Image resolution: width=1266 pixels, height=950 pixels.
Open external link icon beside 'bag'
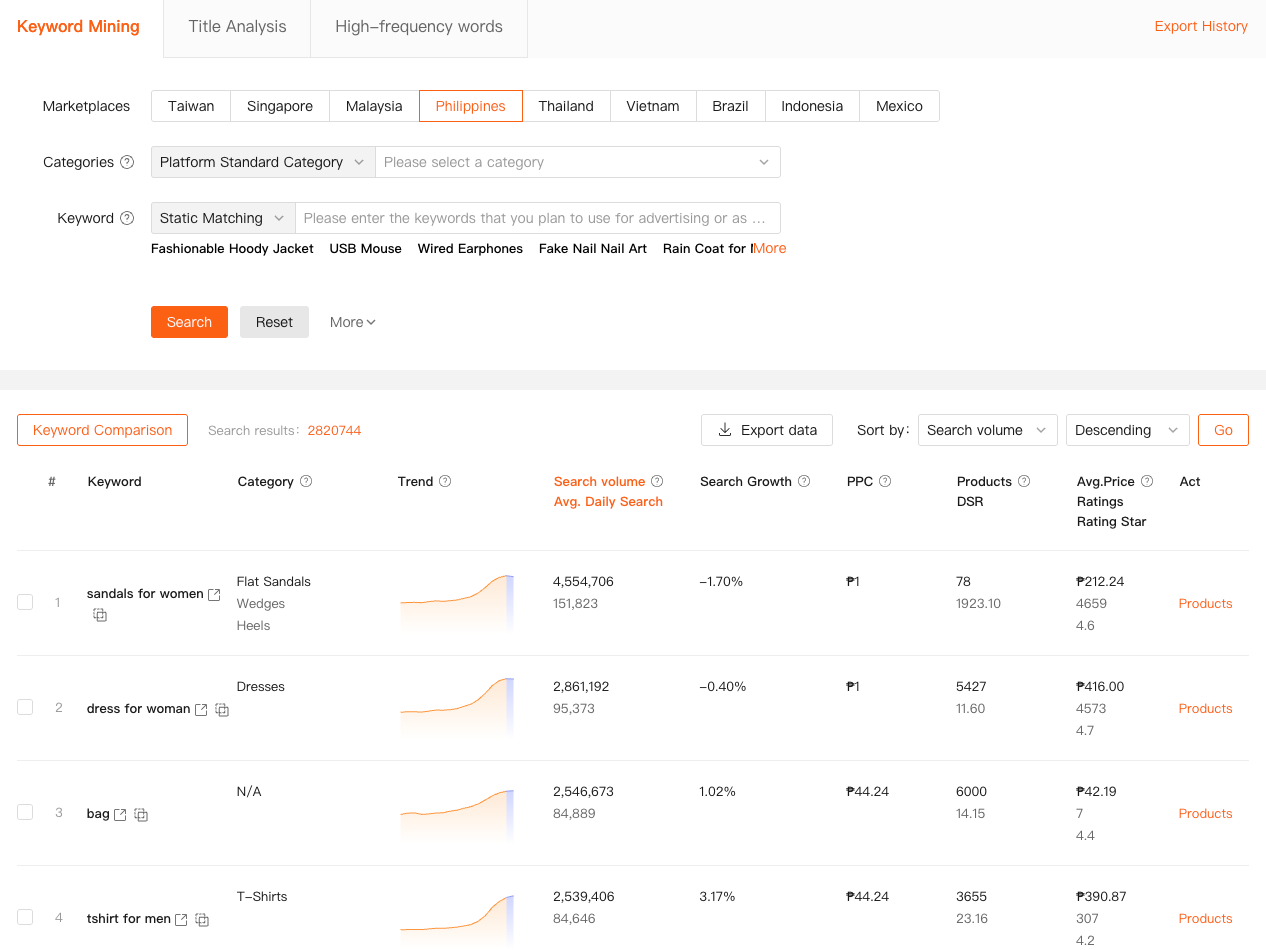[x=120, y=815]
